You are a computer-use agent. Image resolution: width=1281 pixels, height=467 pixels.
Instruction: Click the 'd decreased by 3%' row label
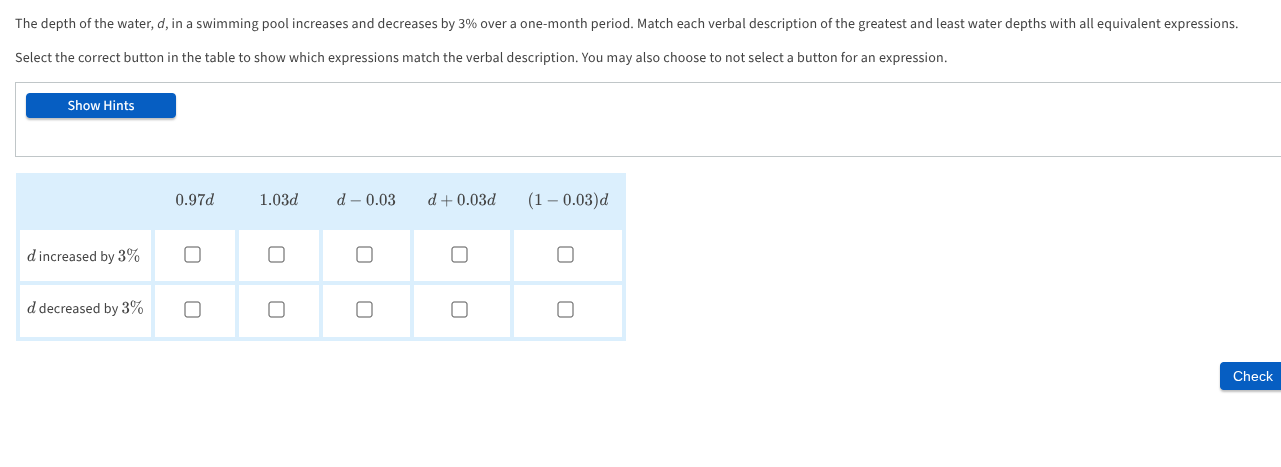coord(85,309)
